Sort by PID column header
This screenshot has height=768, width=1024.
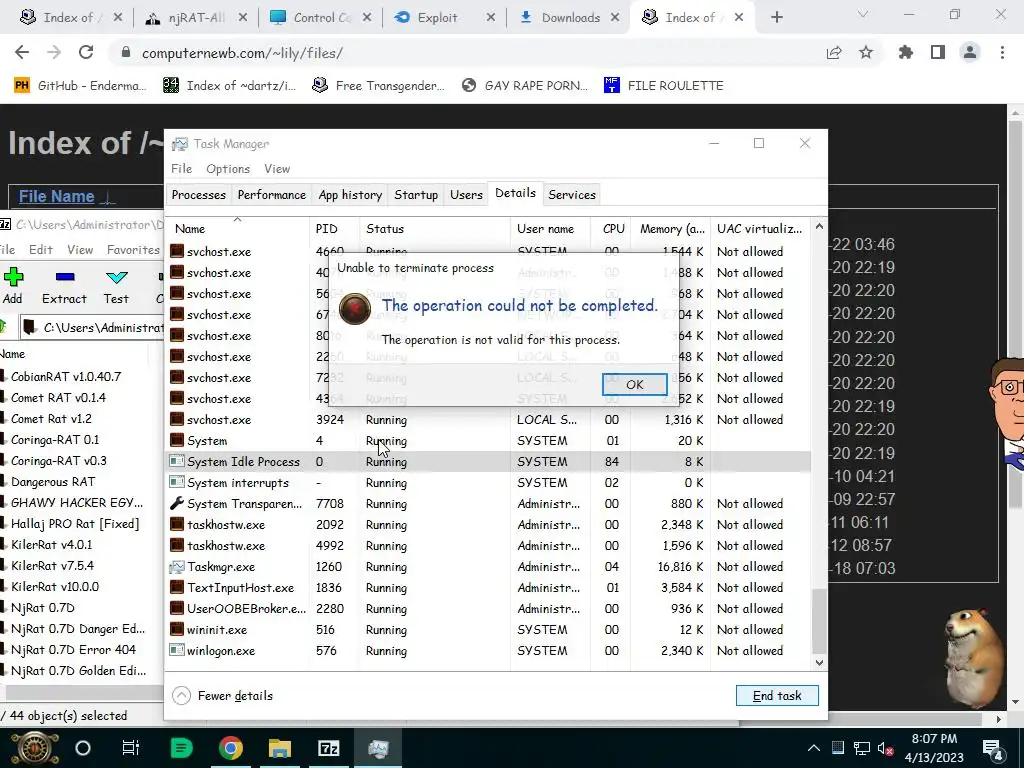pyautogui.click(x=334, y=229)
